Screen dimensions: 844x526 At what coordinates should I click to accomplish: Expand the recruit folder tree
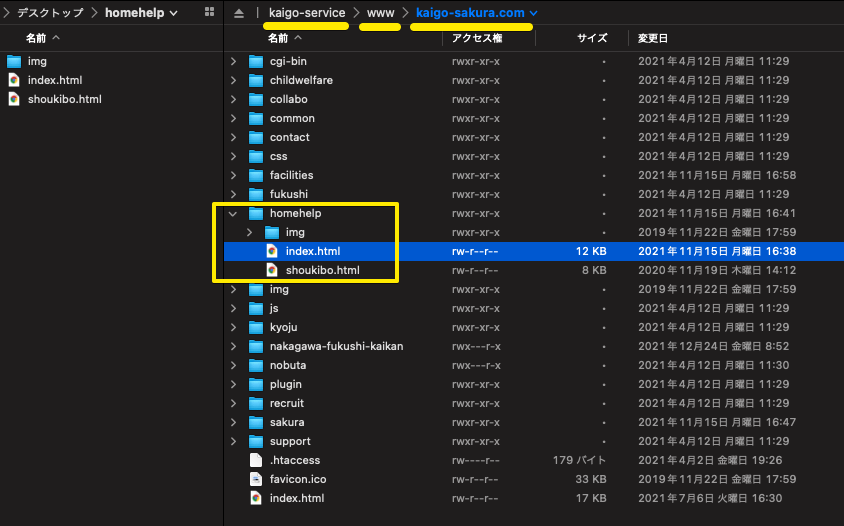pyautogui.click(x=233, y=403)
